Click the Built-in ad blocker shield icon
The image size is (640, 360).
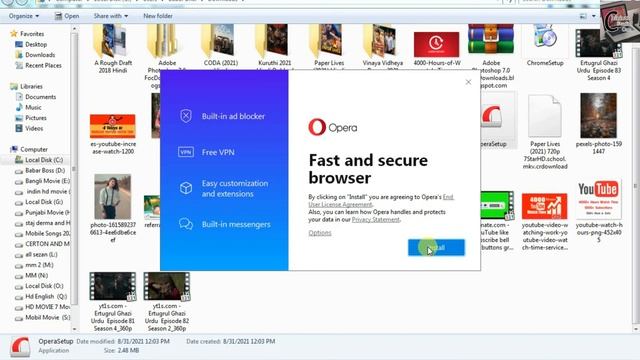coord(186,116)
